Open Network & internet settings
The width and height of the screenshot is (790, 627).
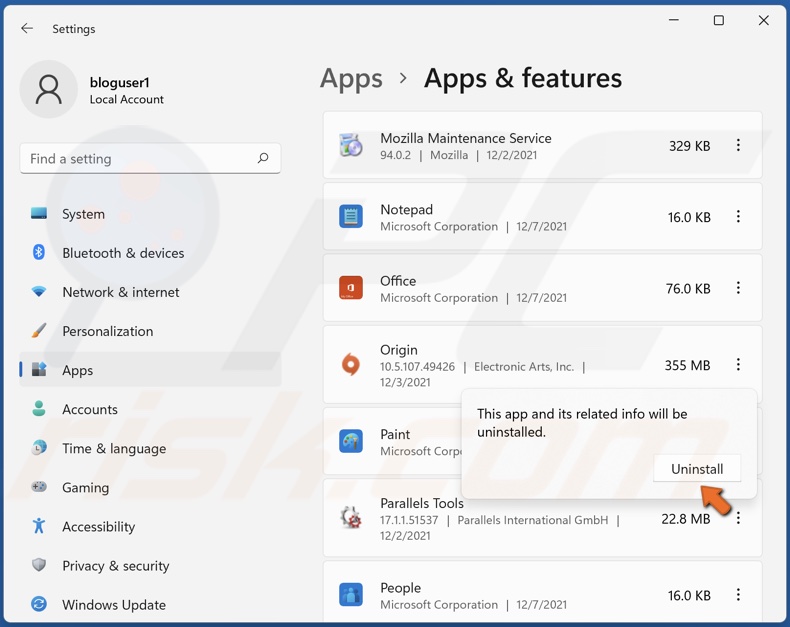click(x=150, y=292)
